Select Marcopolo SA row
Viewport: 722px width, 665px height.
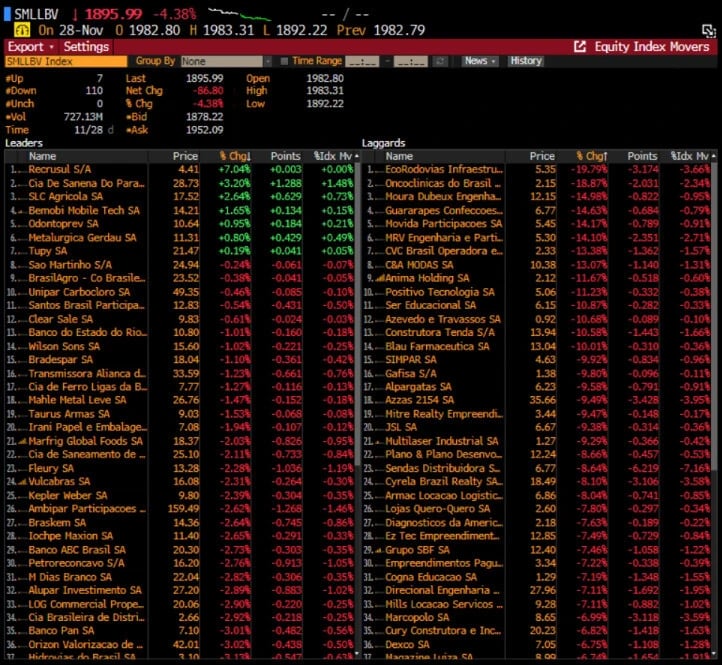click(x=536, y=618)
